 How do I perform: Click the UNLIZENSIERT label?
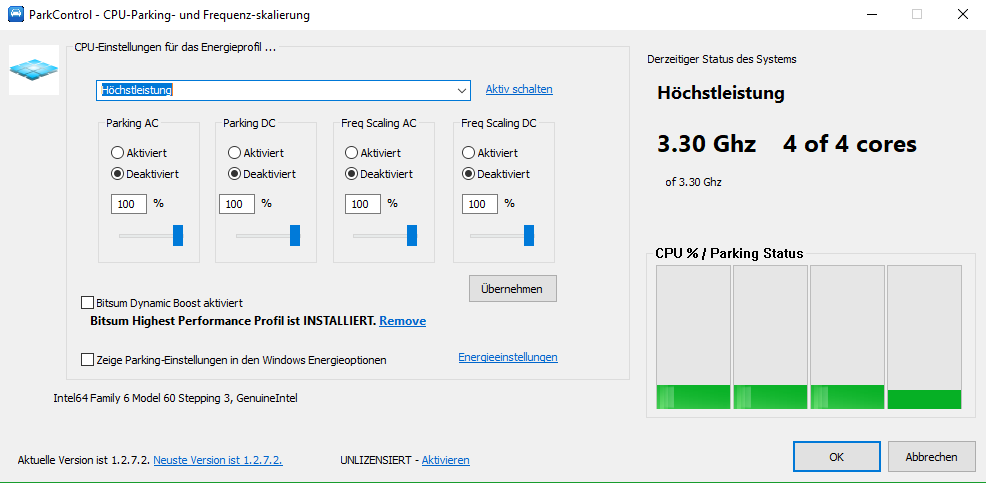pos(375,460)
